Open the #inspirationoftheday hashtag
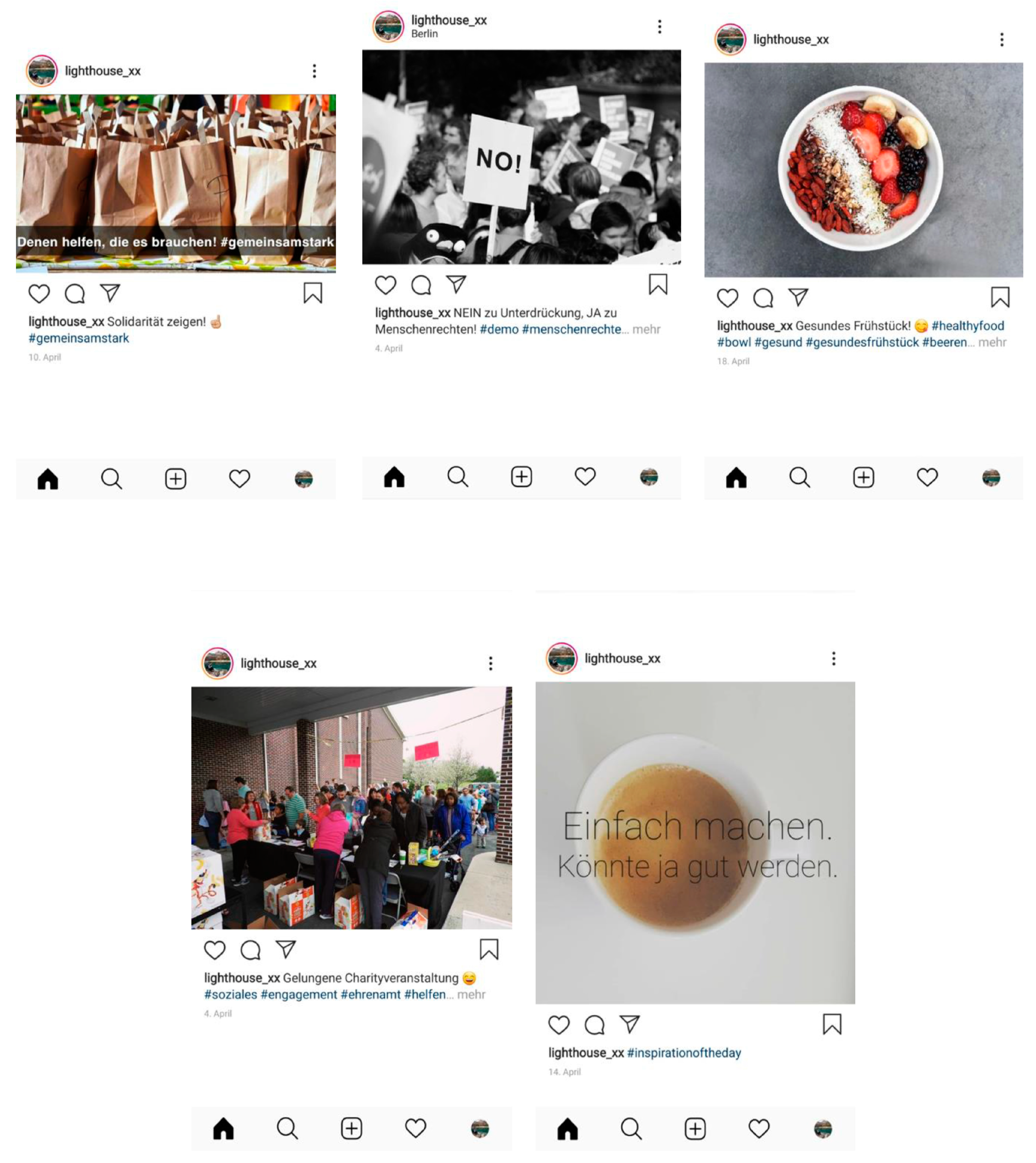Viewport: 1036px width, 1163px height. [x=684, y=1053]
